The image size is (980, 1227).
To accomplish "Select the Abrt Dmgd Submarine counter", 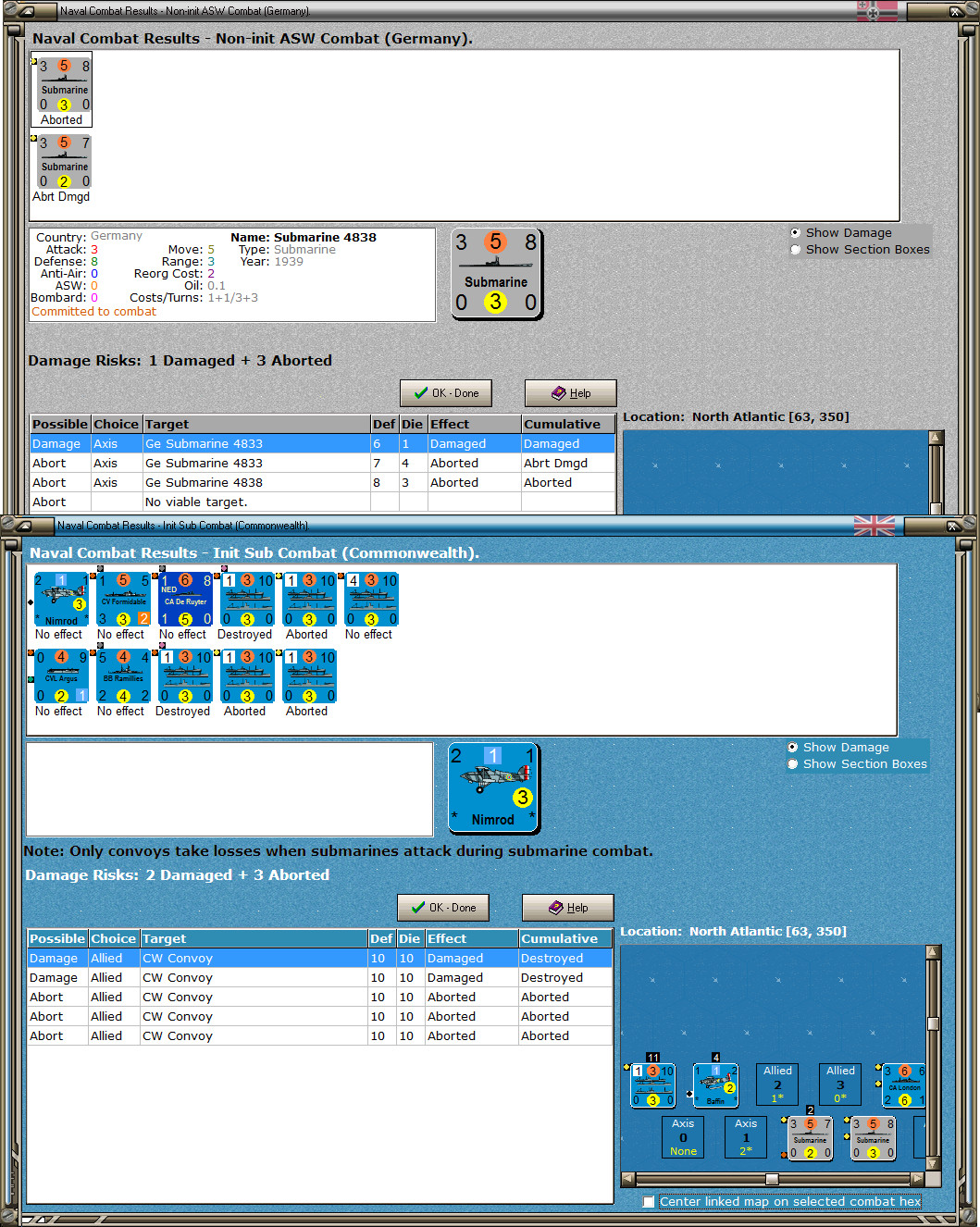I will pyautogui.click(x=64, y=162).
